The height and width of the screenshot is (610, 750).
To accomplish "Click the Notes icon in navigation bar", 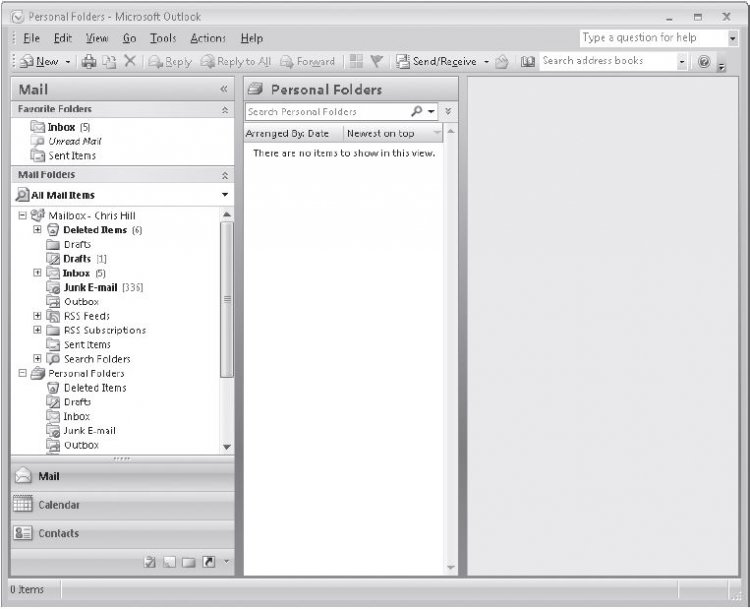I will (169, 562).
